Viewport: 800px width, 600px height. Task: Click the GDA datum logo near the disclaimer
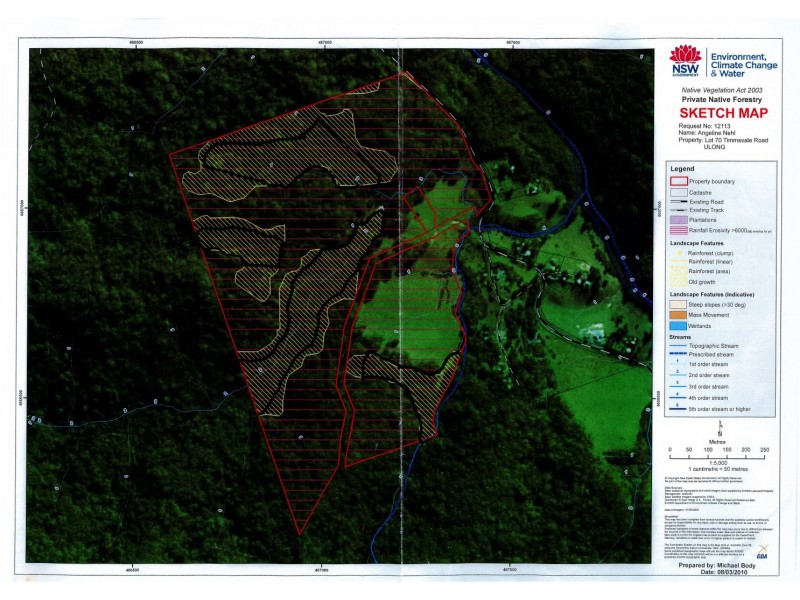coord(763,550)
